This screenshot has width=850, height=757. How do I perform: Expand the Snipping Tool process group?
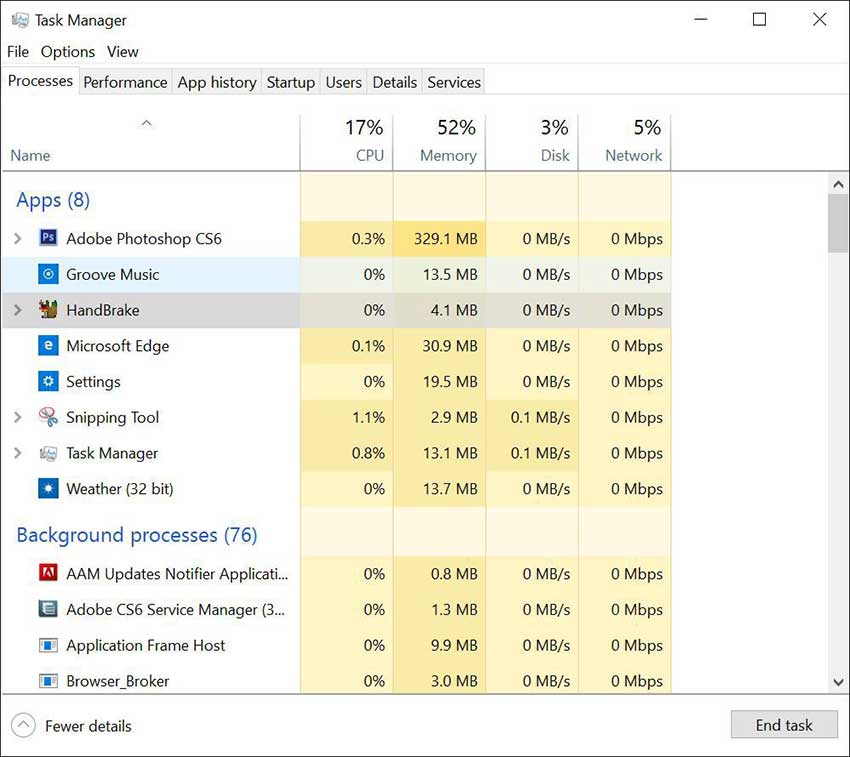pos(18,417)
